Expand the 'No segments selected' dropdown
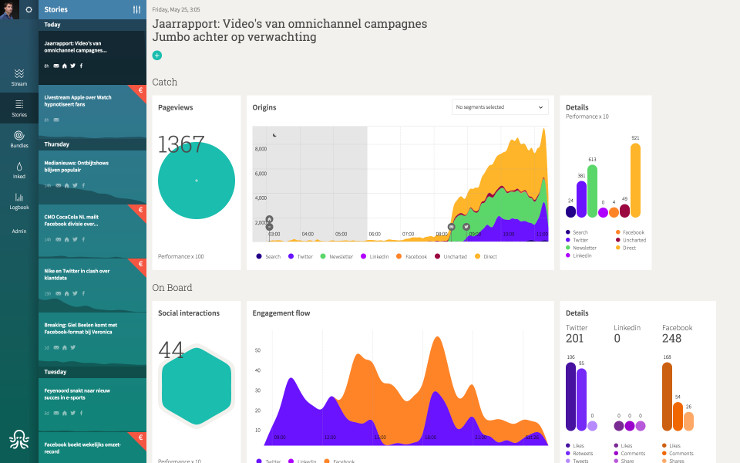Image resolution: width=740 pixels, height=463 pixels. coord(499,107)
